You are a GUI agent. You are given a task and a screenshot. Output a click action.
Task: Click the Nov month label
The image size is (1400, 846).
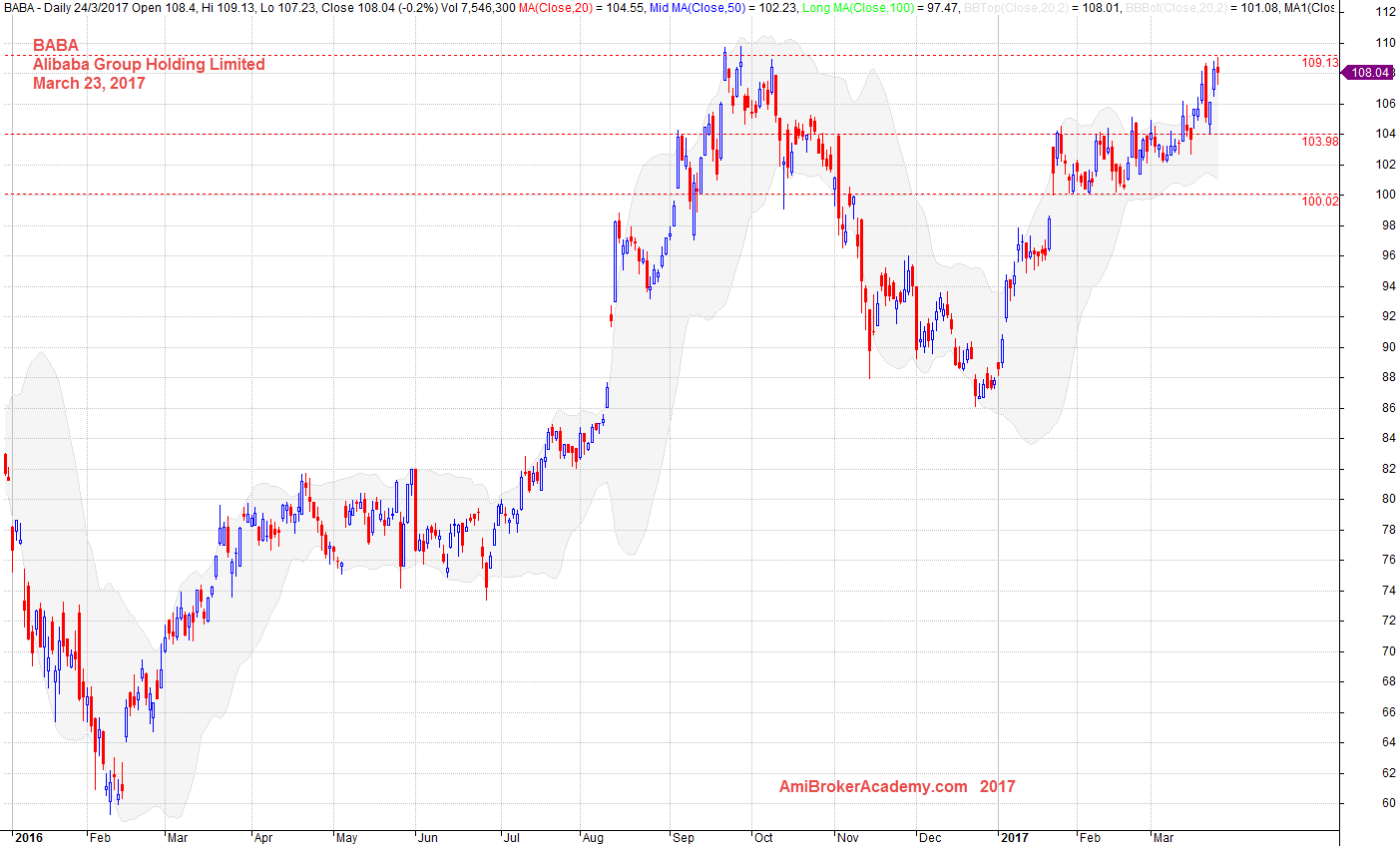click(x=848, y=838)
